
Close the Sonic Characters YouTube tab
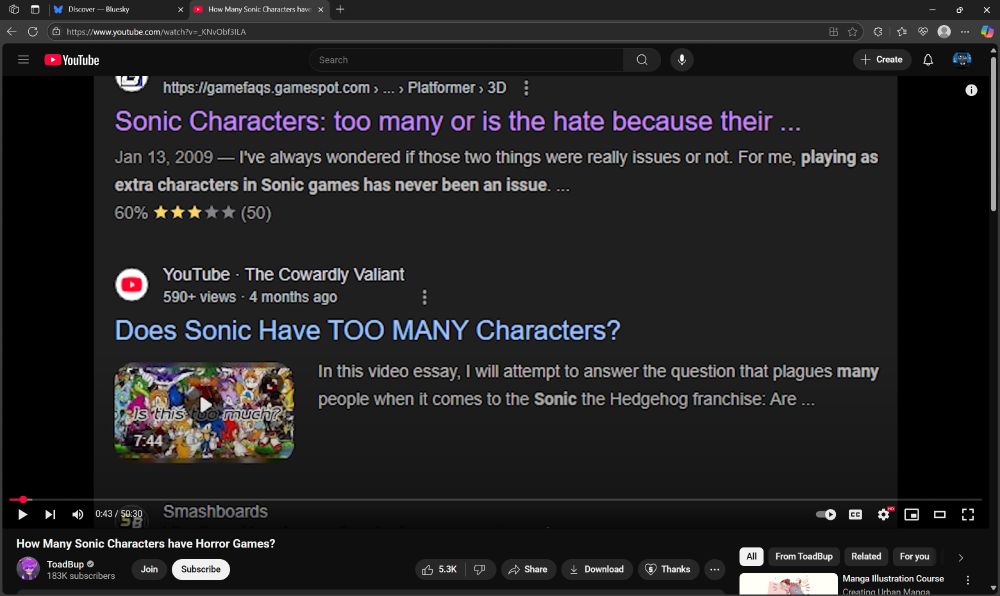click(x=321, y=10)
